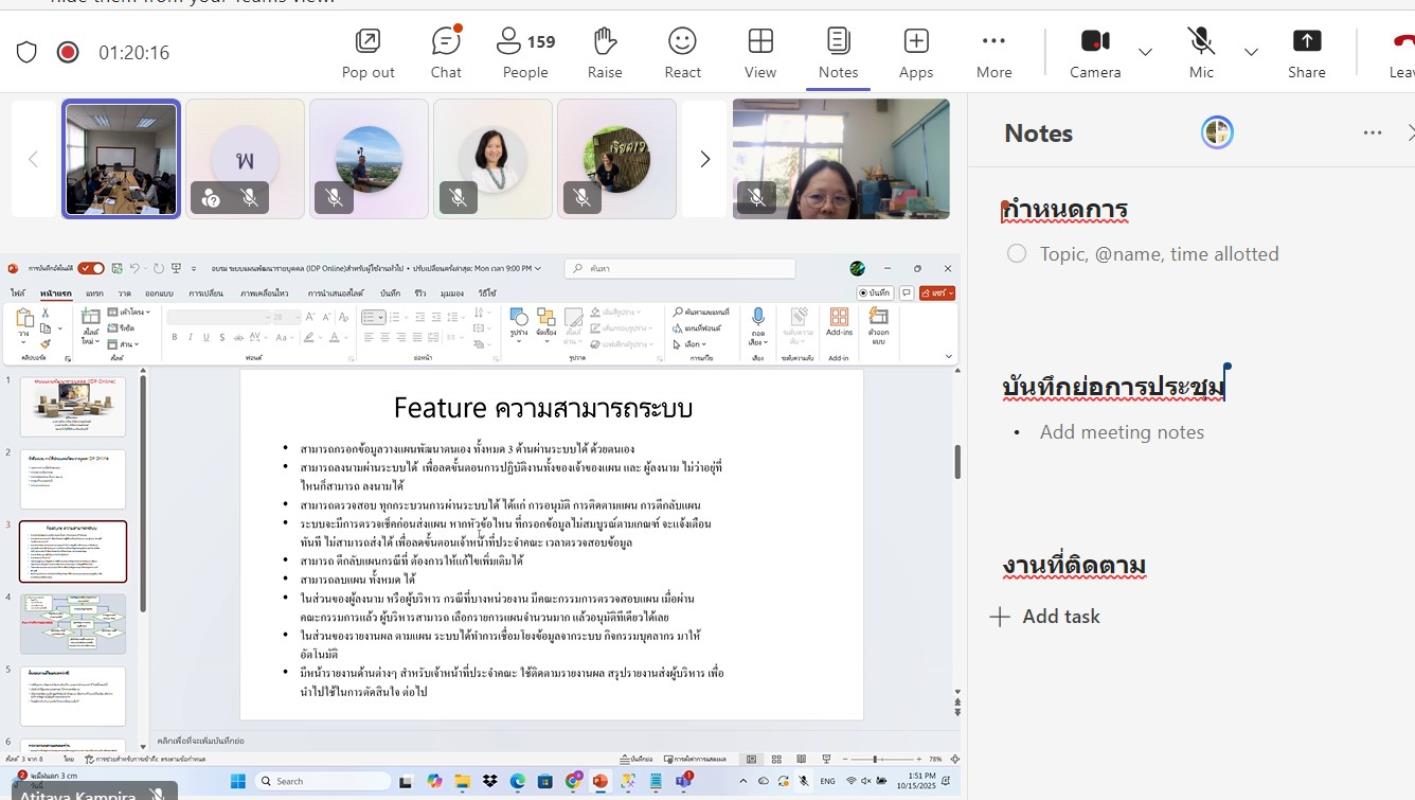The image size is (1415, 800).
Task: Pop out the meeting window
Action: [368, 53]
